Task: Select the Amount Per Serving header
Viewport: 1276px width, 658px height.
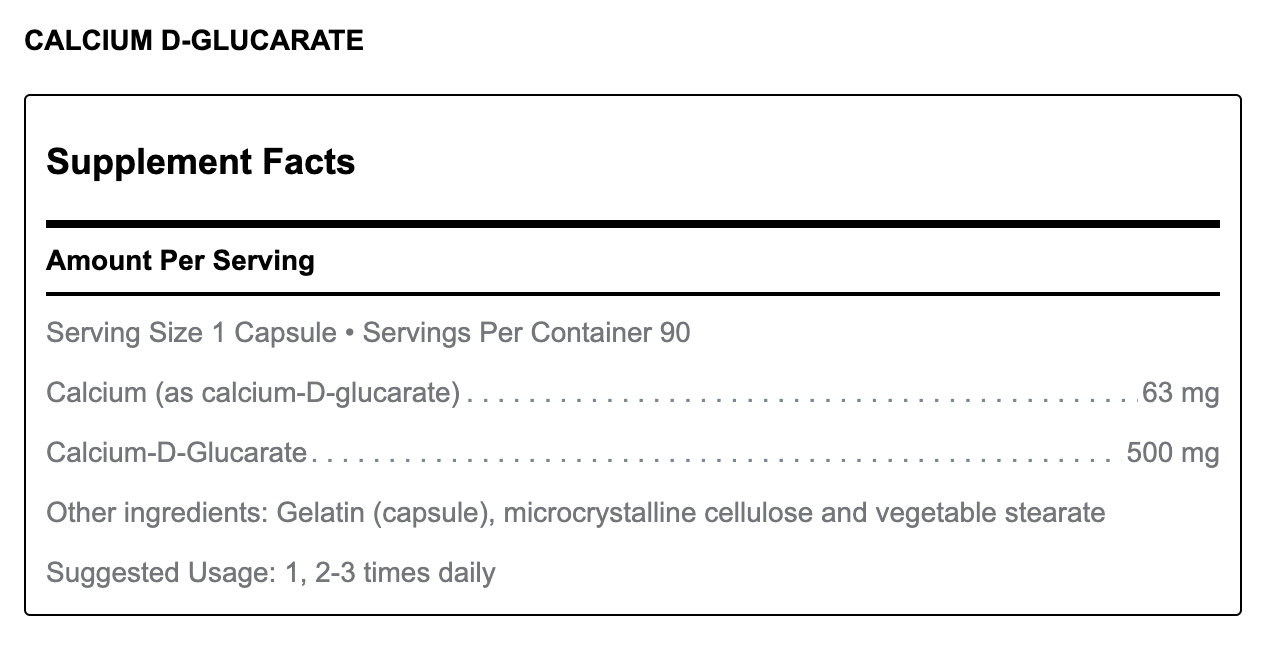Action: point(180,261)
